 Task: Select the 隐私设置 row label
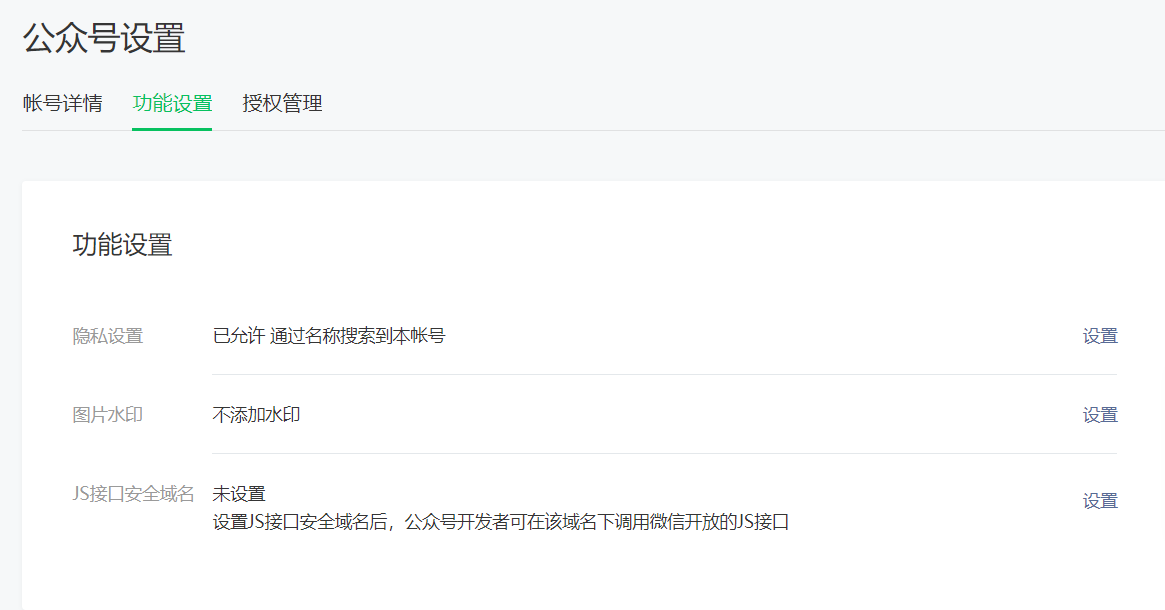(x=108, y=336)
